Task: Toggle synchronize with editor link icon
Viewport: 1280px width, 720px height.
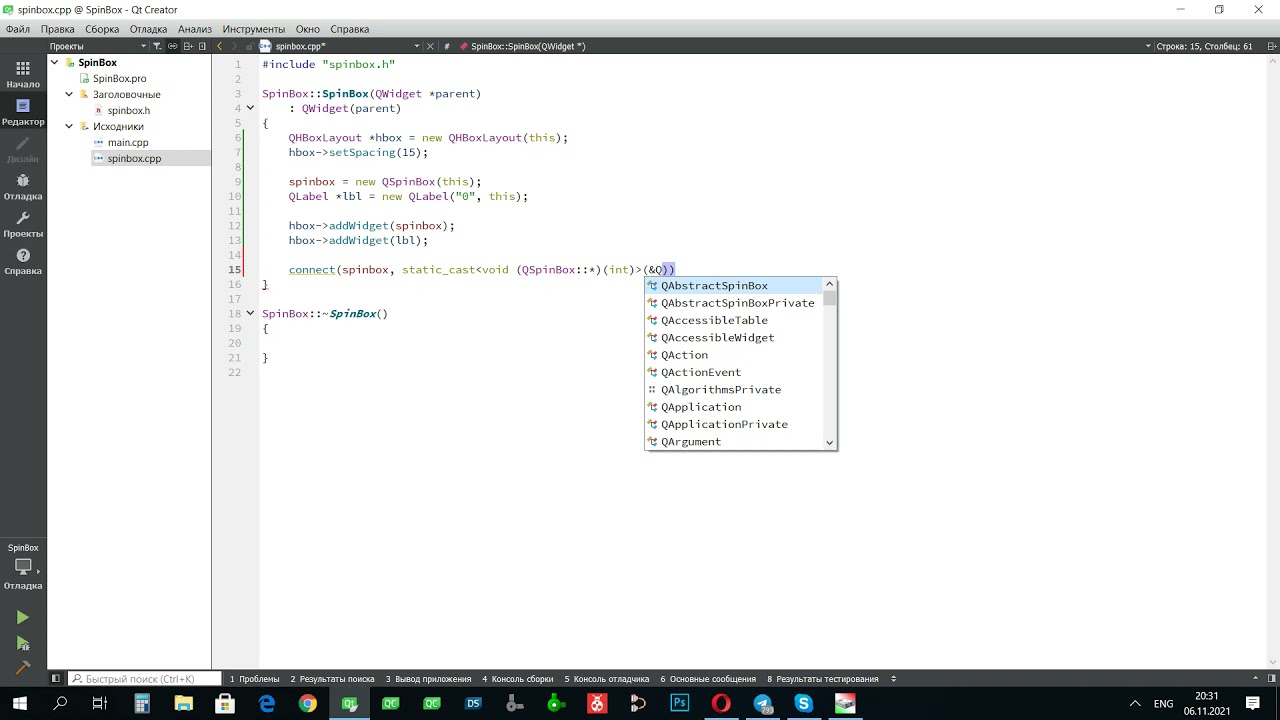Action: coord(173,46)
